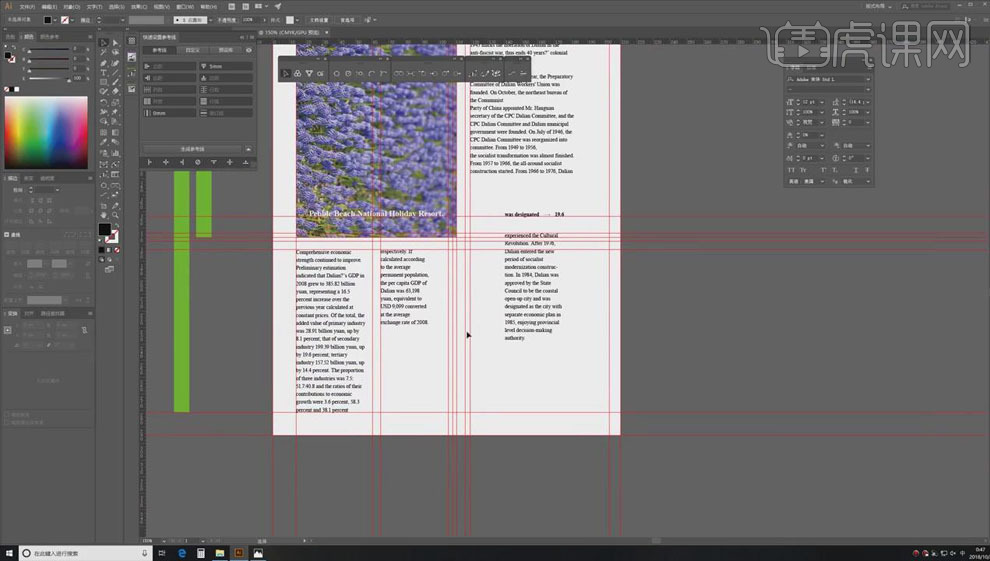This screenshot has width=990, height=561.
Task: Switch to the 自定义 tab in the guides panel
Action: 193,50
